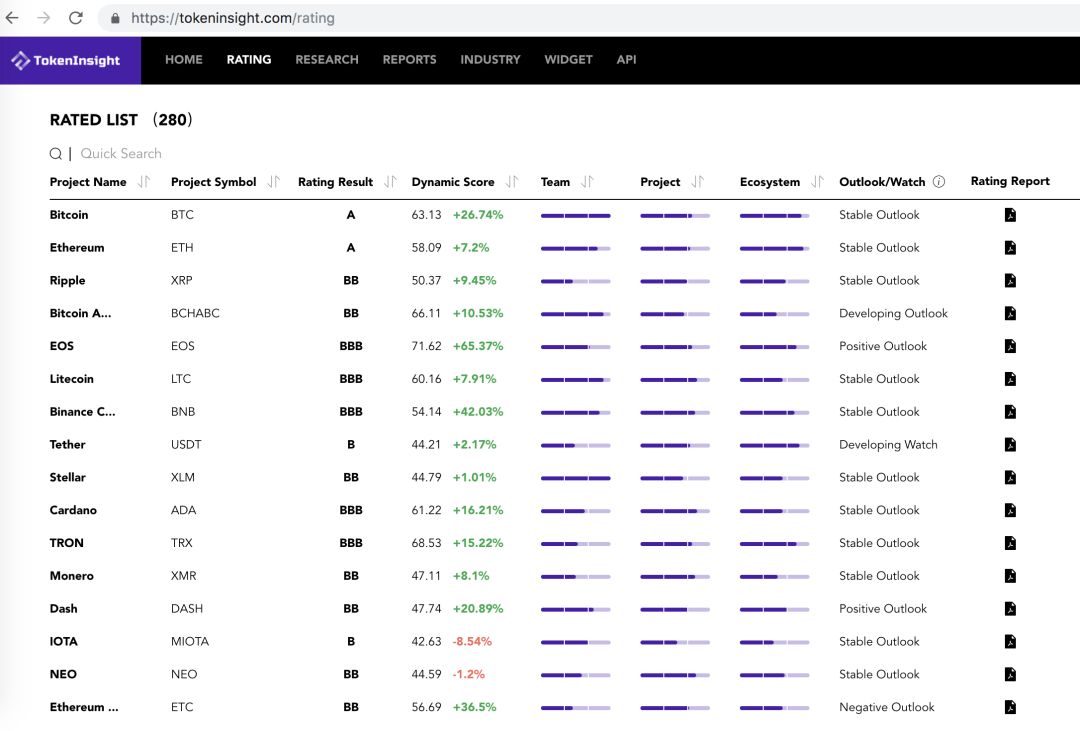1080x731 pixels.
Task: Click the Developing Watch text for Tether
Action: [x=889, y=444]
